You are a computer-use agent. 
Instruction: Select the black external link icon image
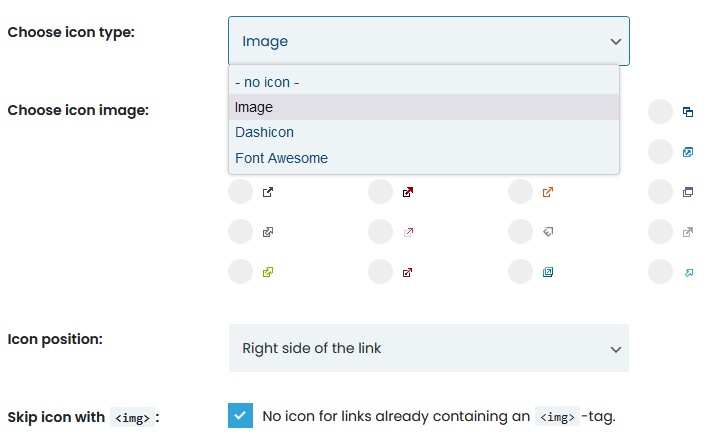click(x=268, y=192)
